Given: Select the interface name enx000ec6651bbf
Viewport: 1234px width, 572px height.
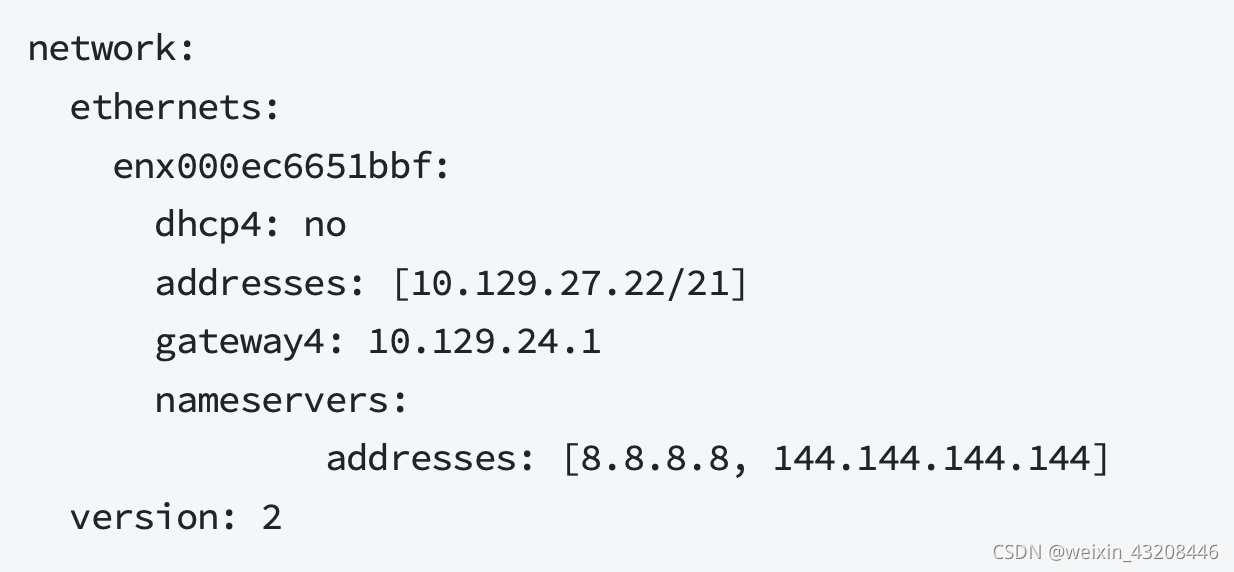Looking at the screenshot, I should 272,166.
